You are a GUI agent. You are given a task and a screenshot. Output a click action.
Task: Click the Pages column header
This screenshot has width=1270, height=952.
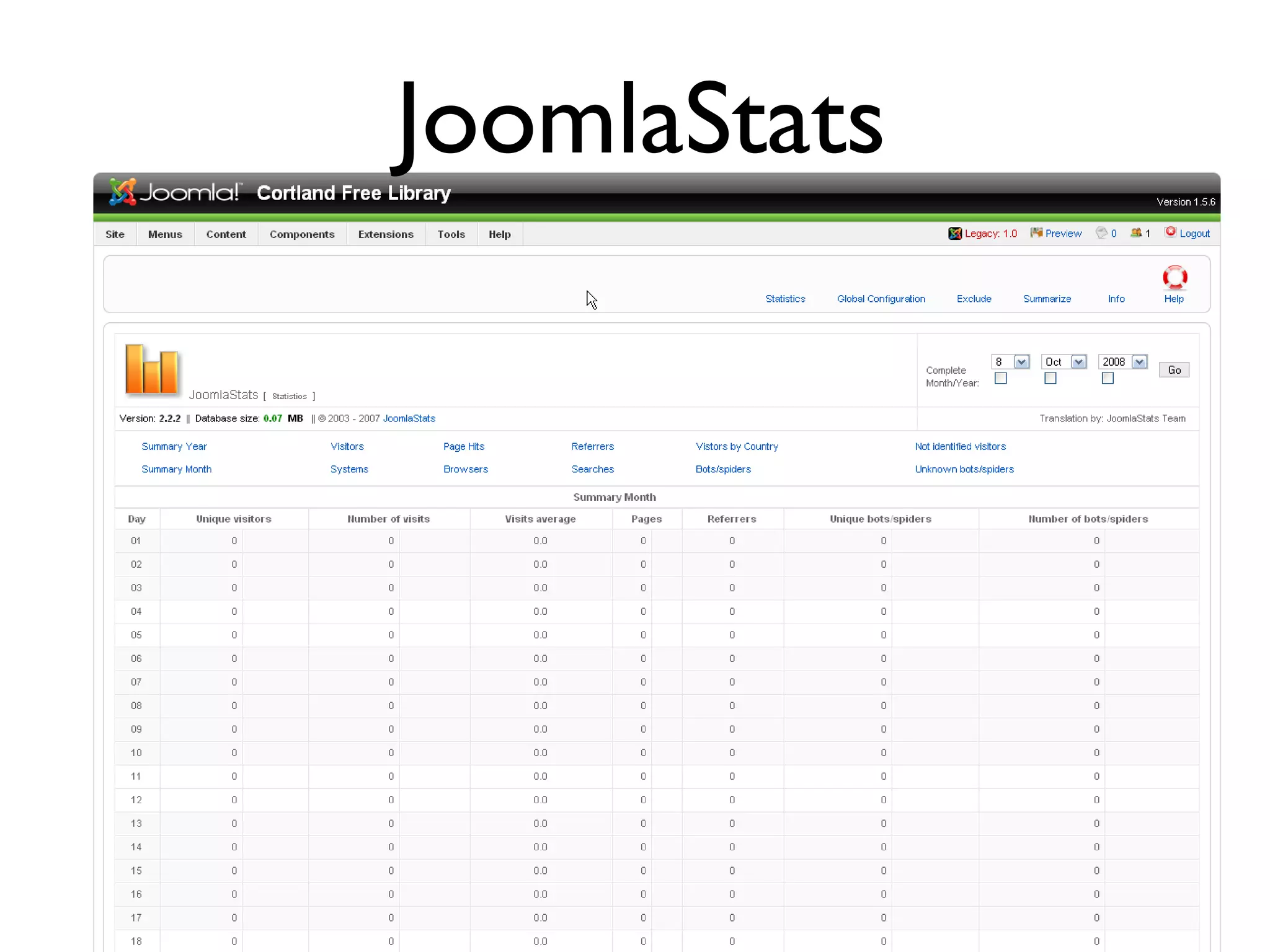point(646,519)
